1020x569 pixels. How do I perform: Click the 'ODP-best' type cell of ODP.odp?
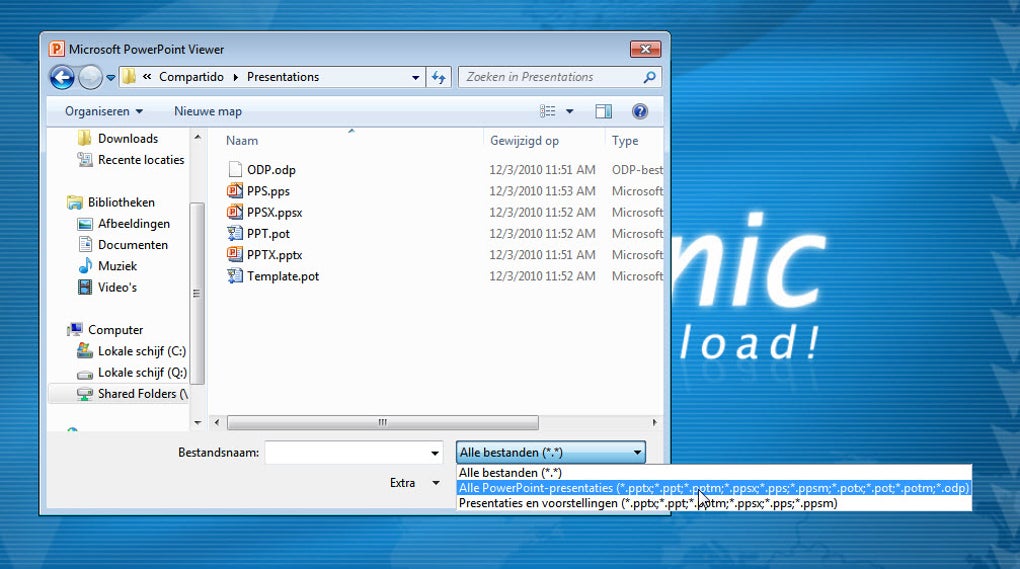click(x=637, y=170)
